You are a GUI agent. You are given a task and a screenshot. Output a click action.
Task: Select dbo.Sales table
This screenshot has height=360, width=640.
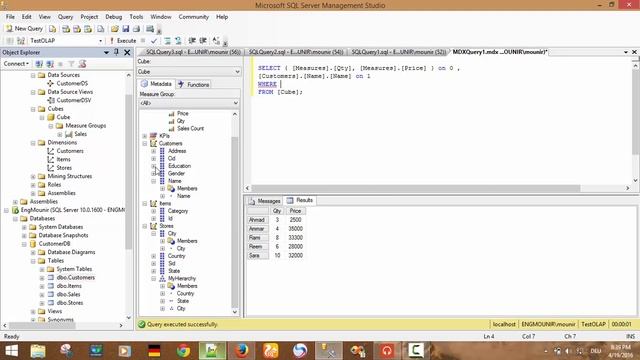coord(68,294)
